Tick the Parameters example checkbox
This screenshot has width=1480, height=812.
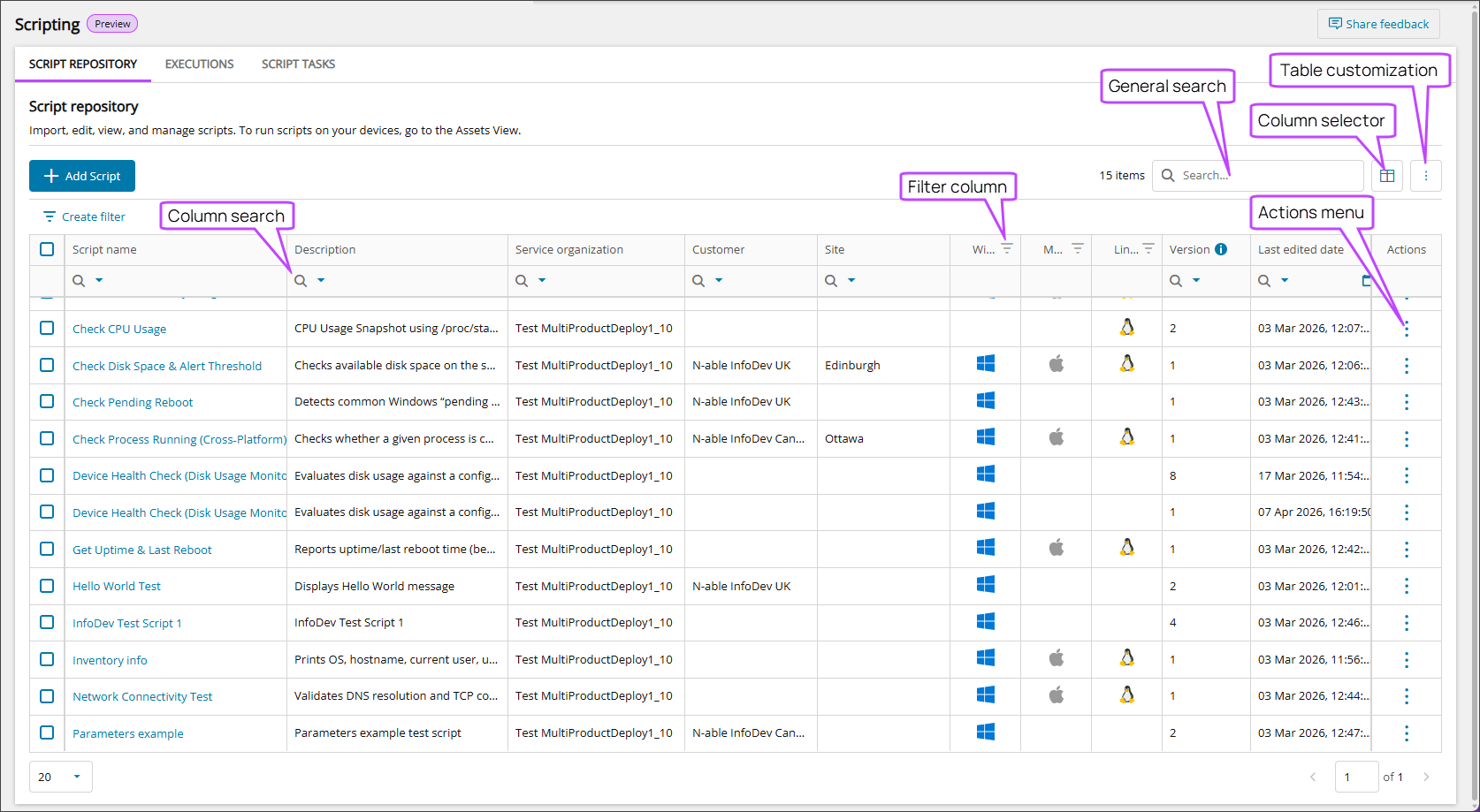click(x=47, y=732)
